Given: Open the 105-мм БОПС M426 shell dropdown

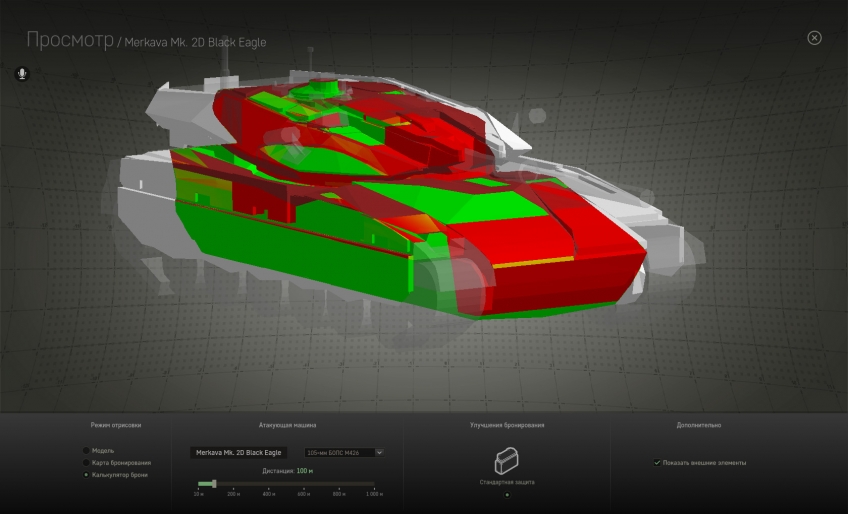Looking at the screenshot, I should coord(344,452).
